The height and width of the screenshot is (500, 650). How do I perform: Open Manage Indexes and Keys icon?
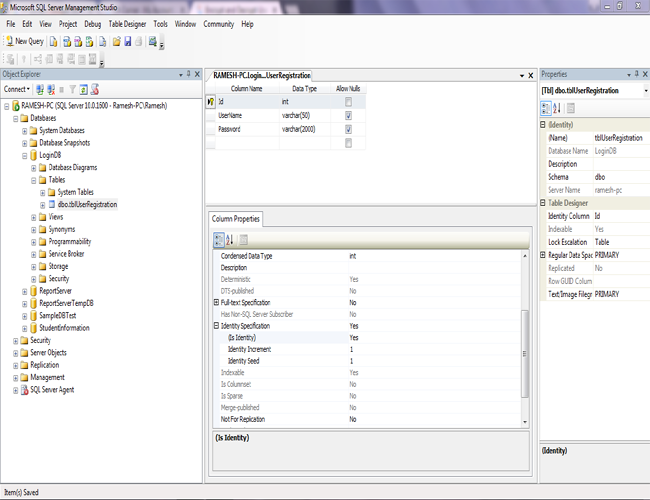(49, 59)
